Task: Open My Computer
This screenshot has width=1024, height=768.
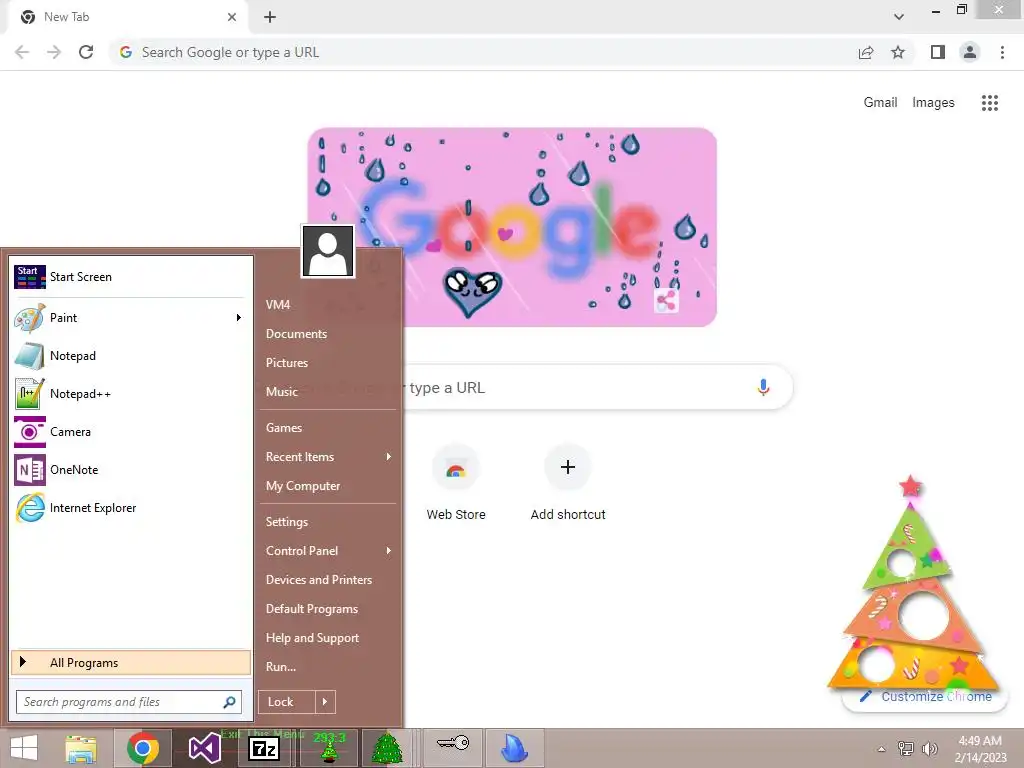Action: [303, 486]
